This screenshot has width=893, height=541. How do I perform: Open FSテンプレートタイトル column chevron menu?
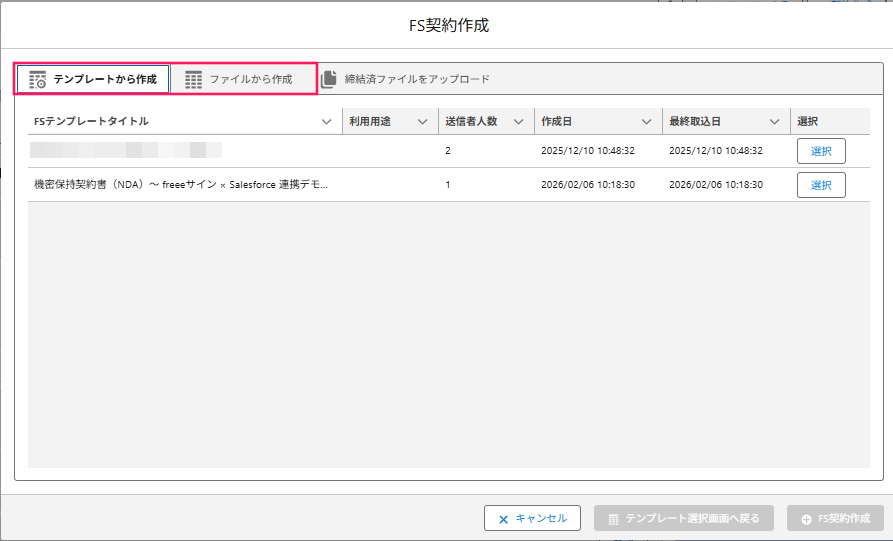[x=326, y=121]
